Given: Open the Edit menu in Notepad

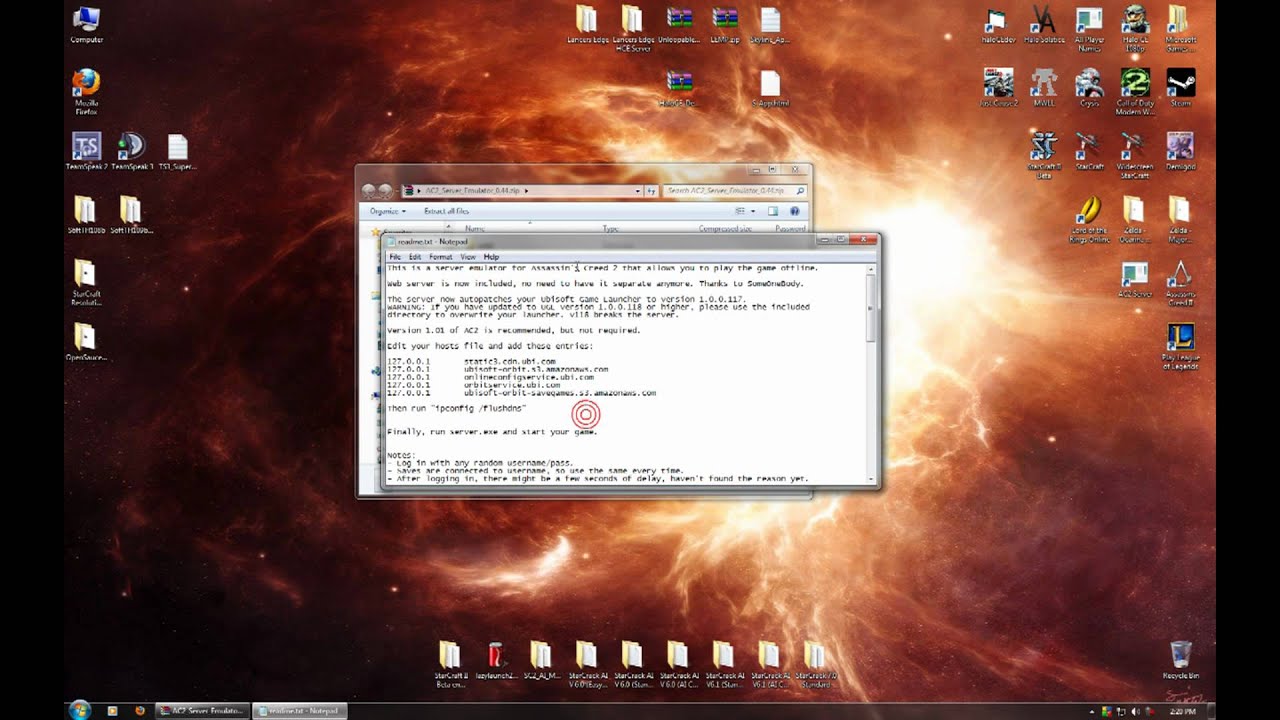Looking at the screenshot, I should click(414, 257).
